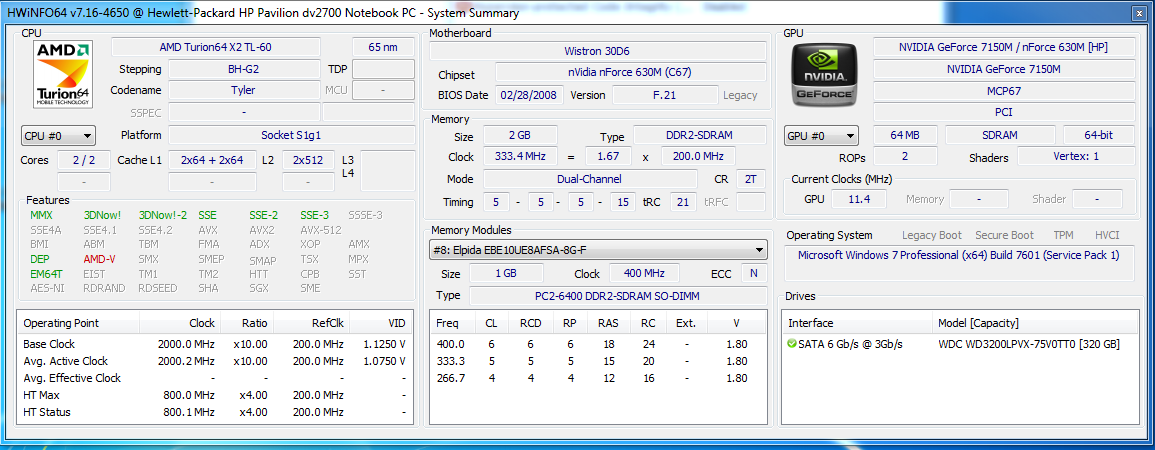Click the nVidia nForce 630M (C67) chipset field

[x=631, y=73]
